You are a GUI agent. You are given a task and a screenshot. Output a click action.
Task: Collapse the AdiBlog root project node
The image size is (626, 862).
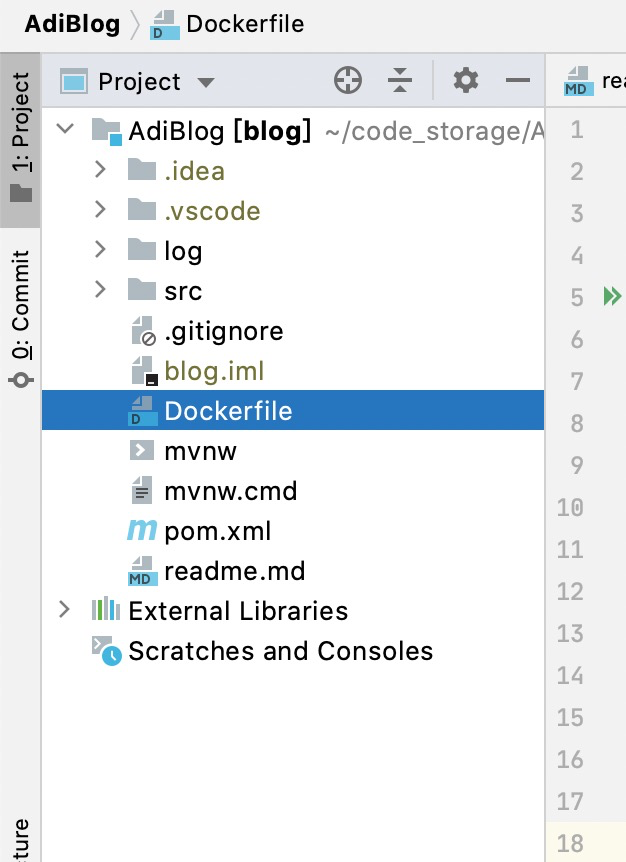click(65, 130)
